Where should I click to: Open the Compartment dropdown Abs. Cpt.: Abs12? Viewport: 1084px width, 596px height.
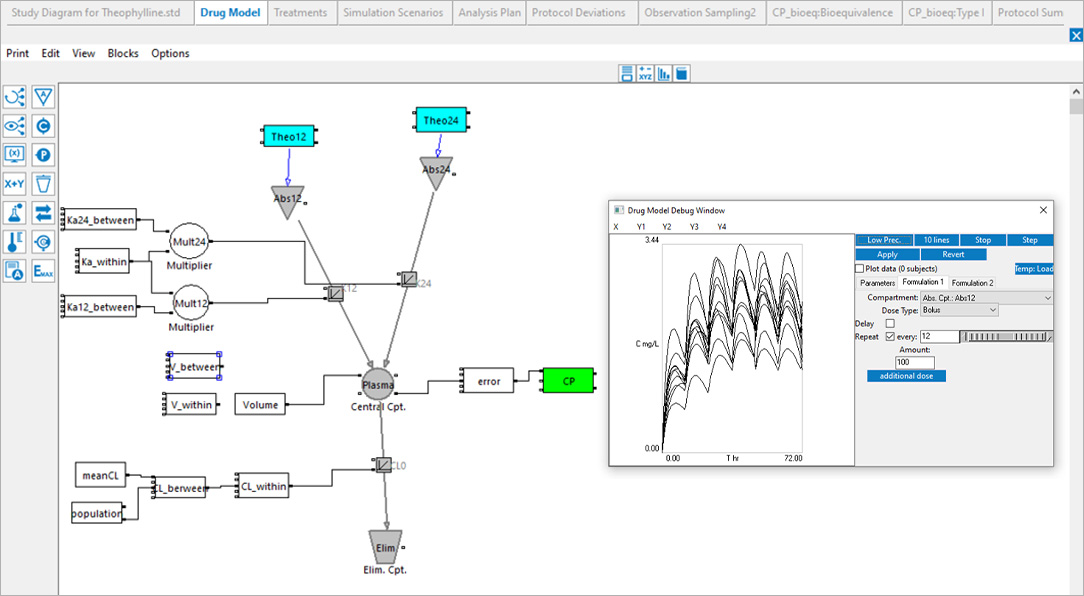click(x=987, y=297)
